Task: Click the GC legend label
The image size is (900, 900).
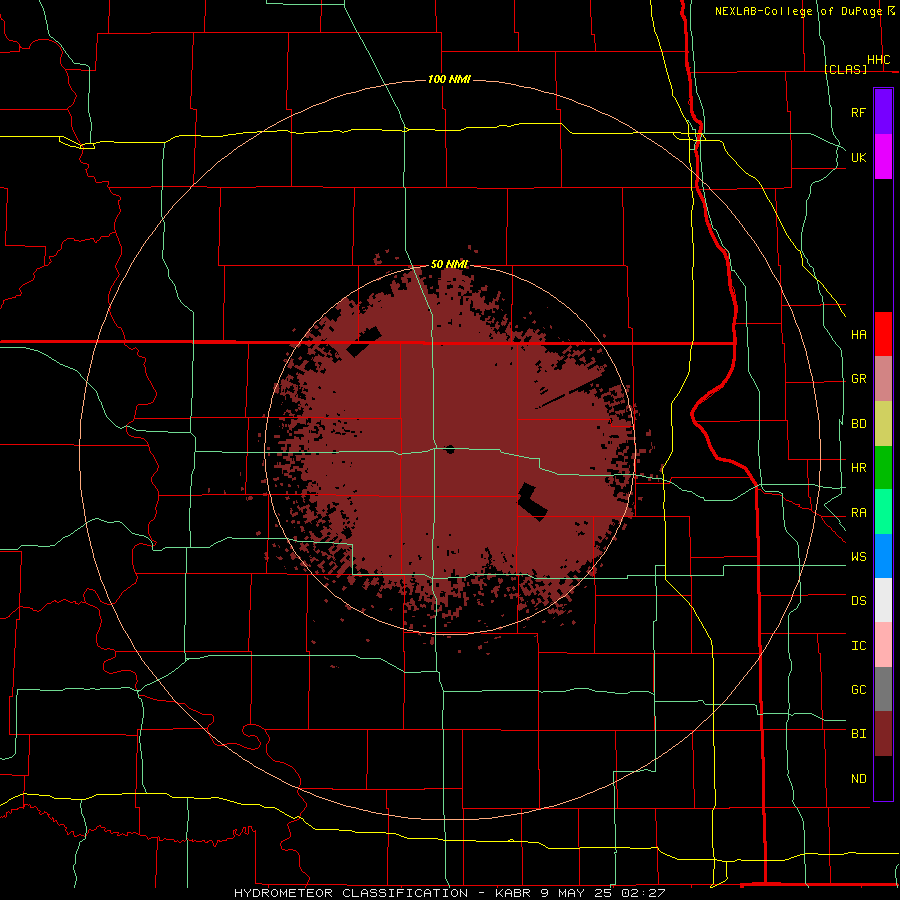Action: point(858,690)
